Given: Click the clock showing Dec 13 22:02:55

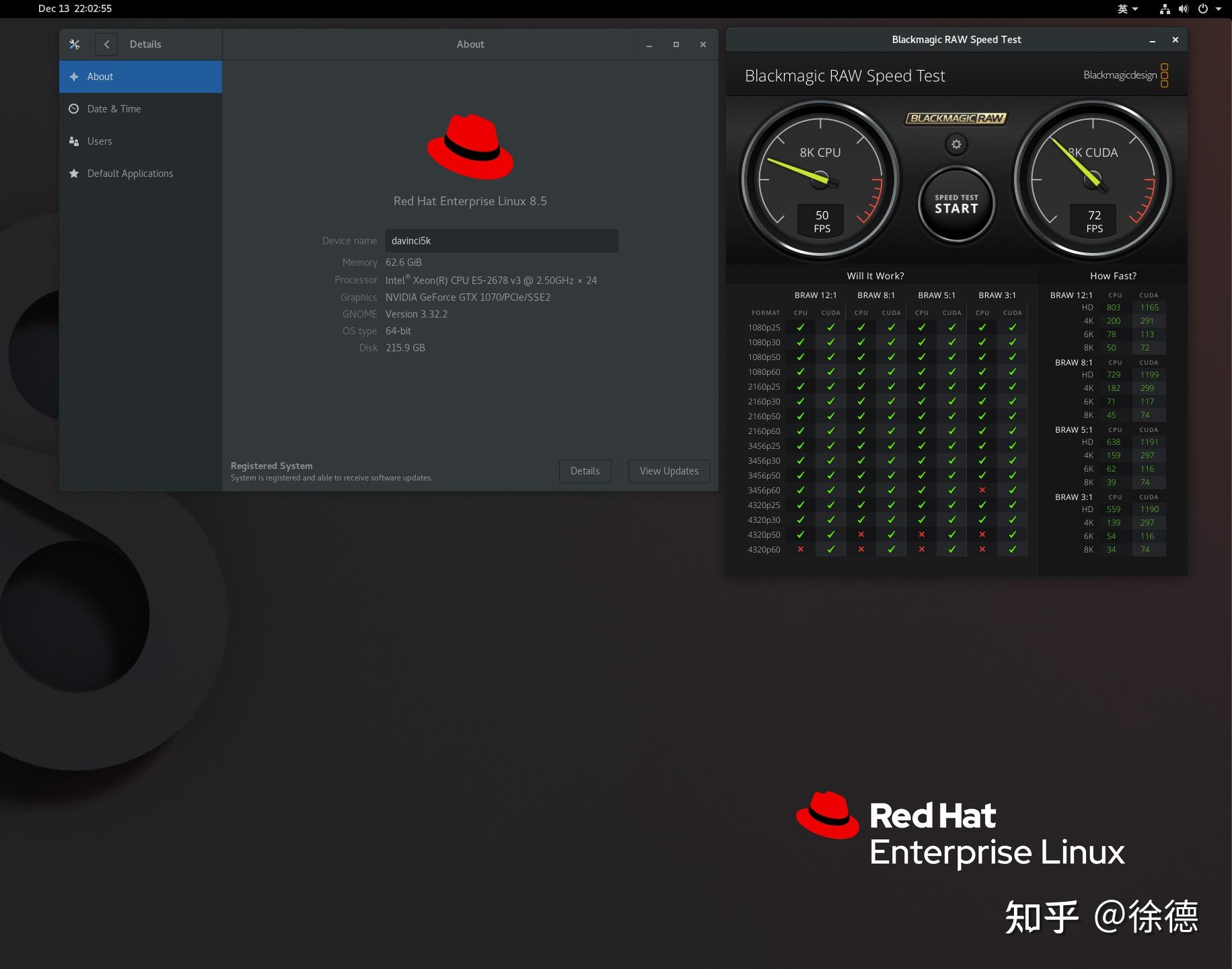Looking at the screenshot, I should pos(75,9).
